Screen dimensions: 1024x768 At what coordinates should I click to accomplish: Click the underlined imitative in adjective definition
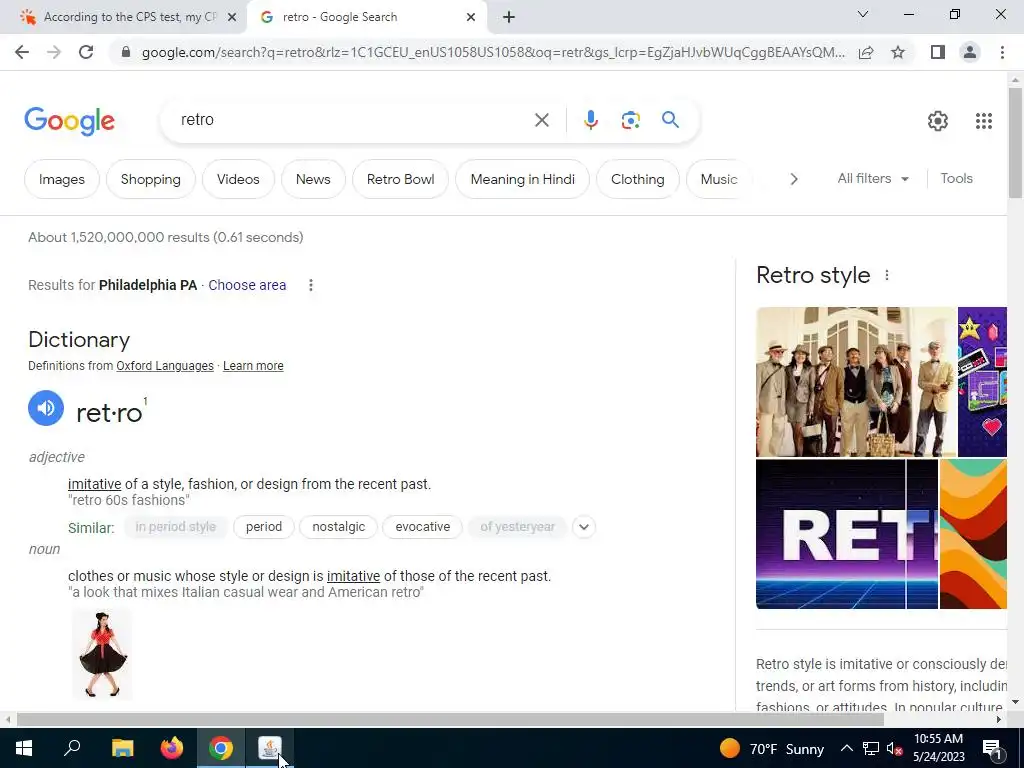point(95,484)
